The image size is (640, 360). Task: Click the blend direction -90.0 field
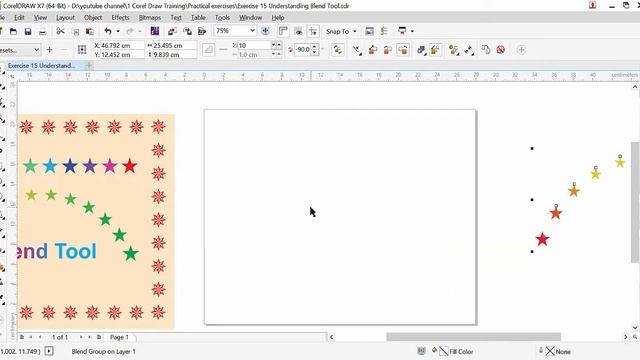[302, 49]
